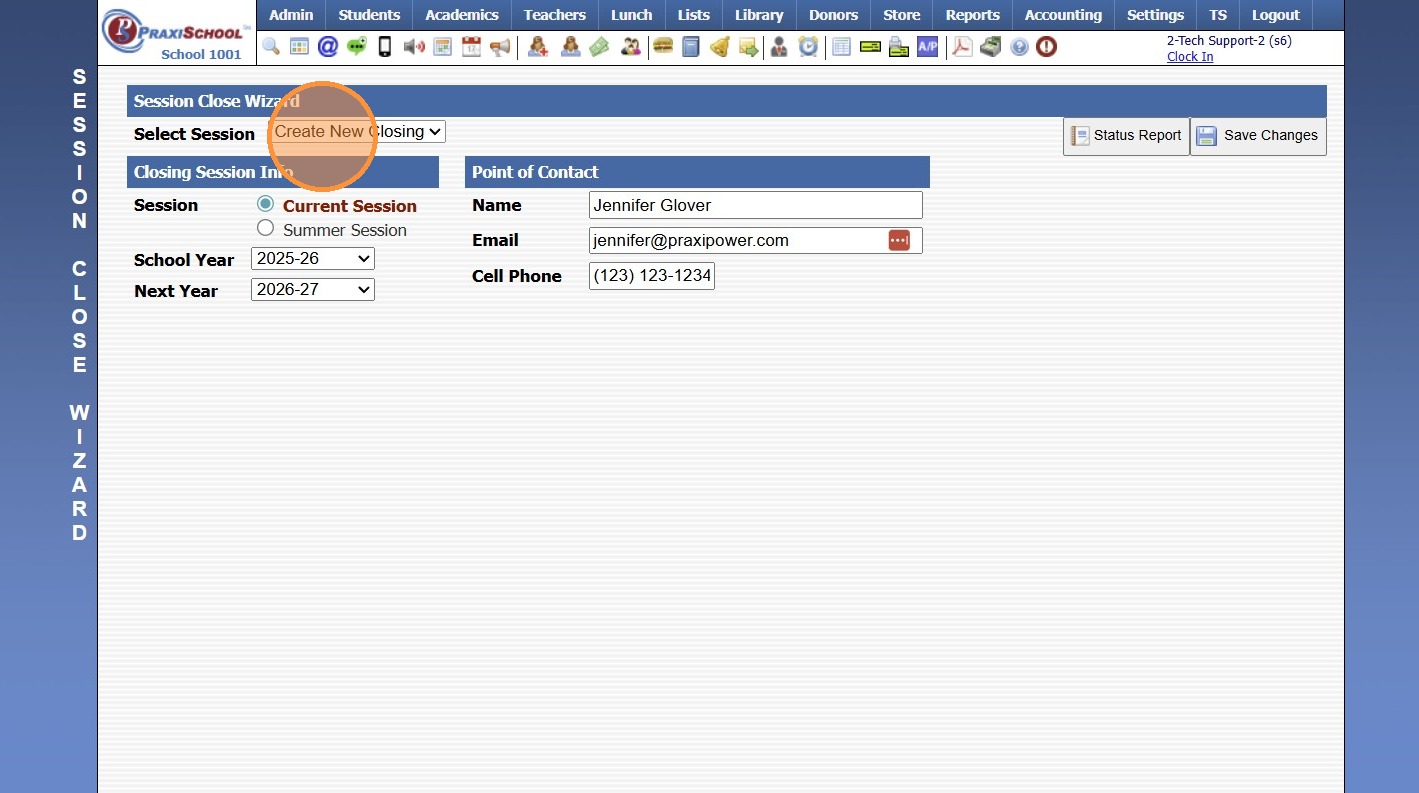Click the Clock In link
The width and height of the screenshot is (1419, 793).
[1190, 57]
